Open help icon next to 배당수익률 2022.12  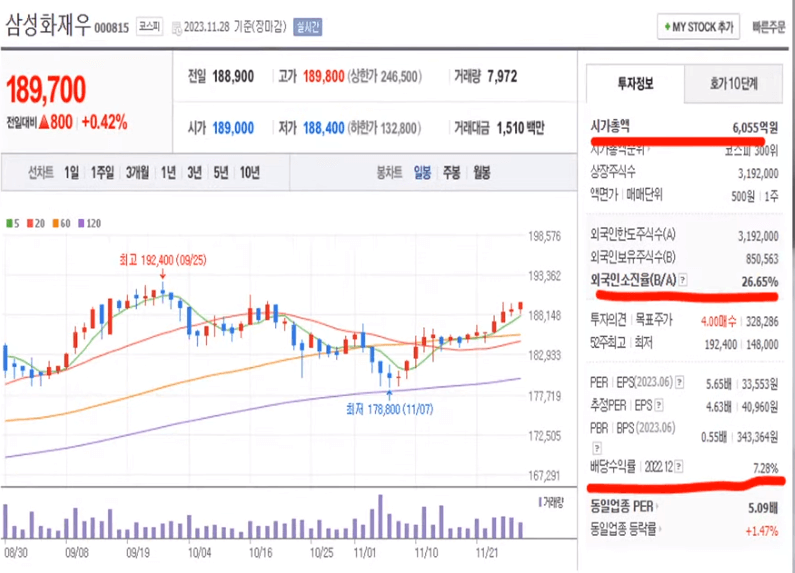(x=678, y=467)
